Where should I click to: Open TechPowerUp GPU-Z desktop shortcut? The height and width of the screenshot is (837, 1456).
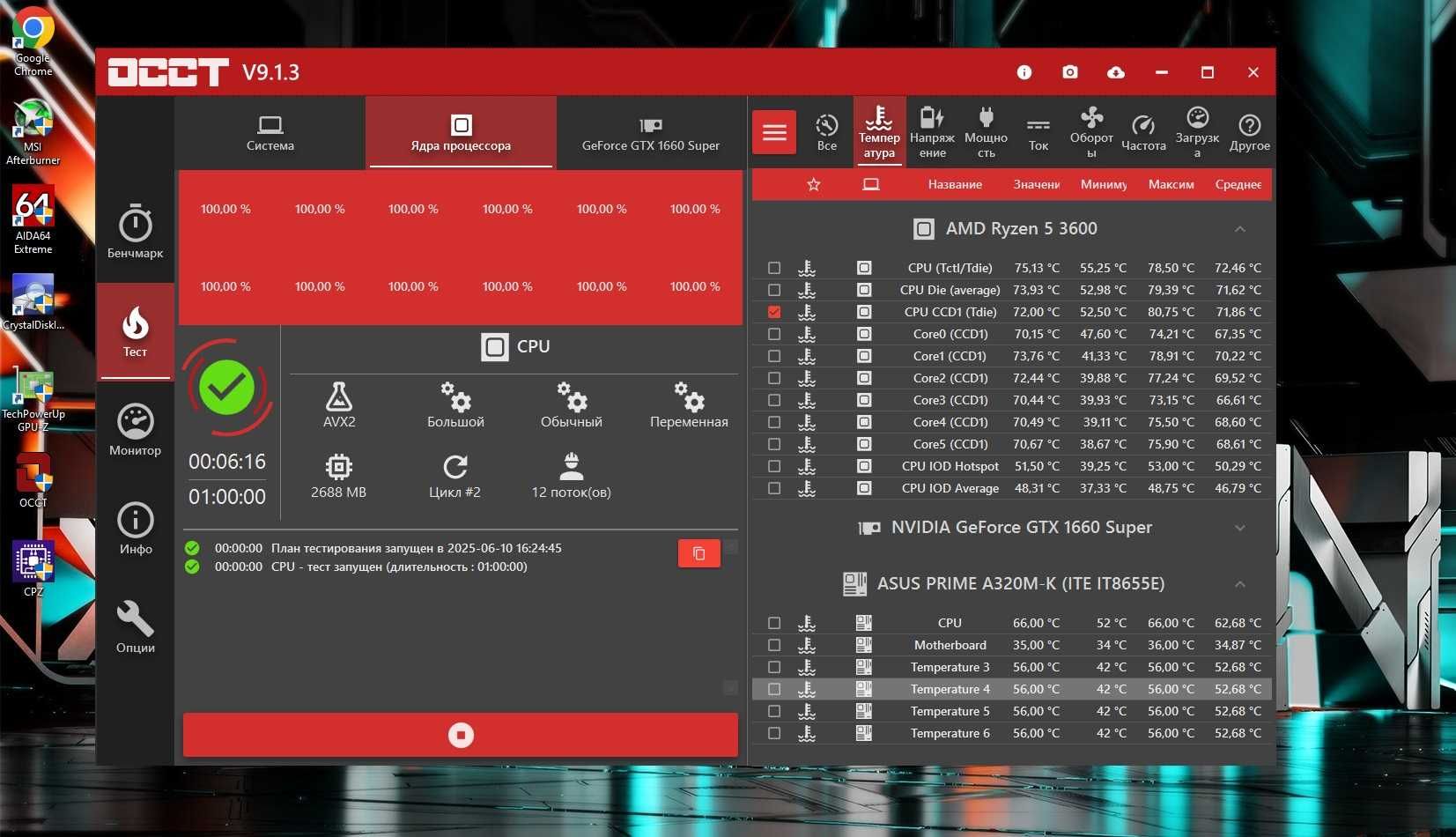coord(33,400)
